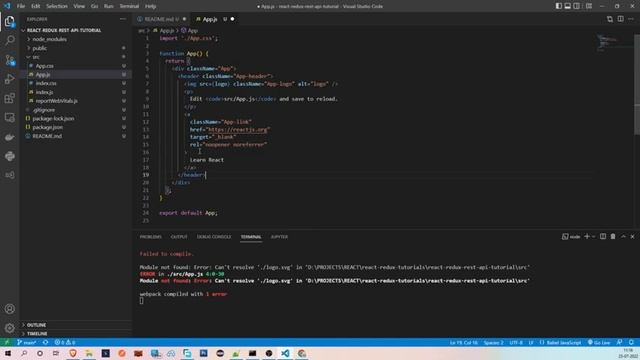Click the cursor line and column indicator
This screenshot has height=360, width=640.
(x=464, y=342)
